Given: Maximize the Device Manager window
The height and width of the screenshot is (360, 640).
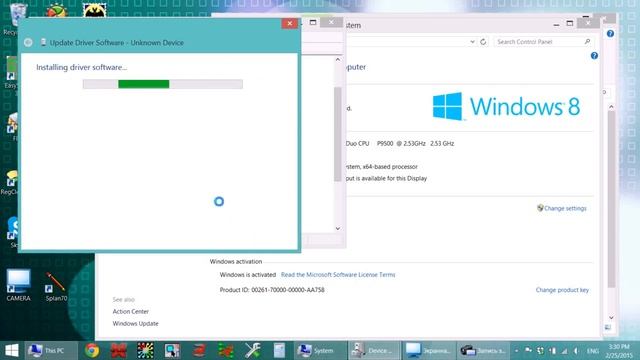Looking at the screenshot, I should coord(313,22).
